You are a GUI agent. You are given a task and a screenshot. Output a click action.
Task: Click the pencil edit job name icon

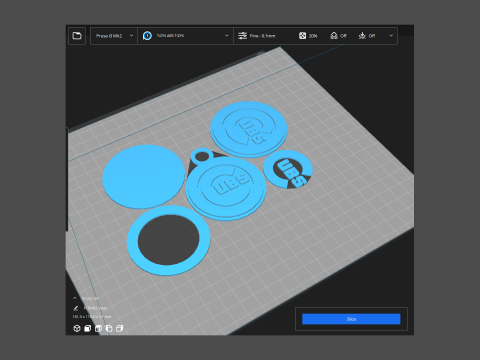pyautogui.click(x=76, y=308)
